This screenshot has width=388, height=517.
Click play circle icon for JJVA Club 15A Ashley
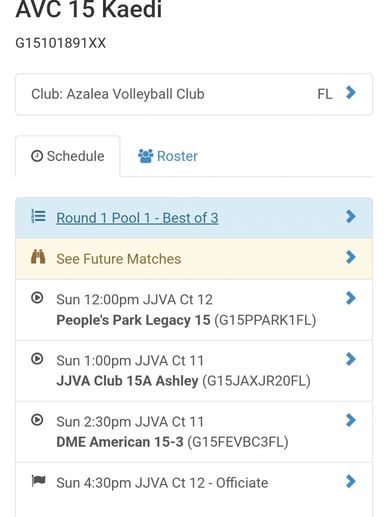[x=37, y=359]
